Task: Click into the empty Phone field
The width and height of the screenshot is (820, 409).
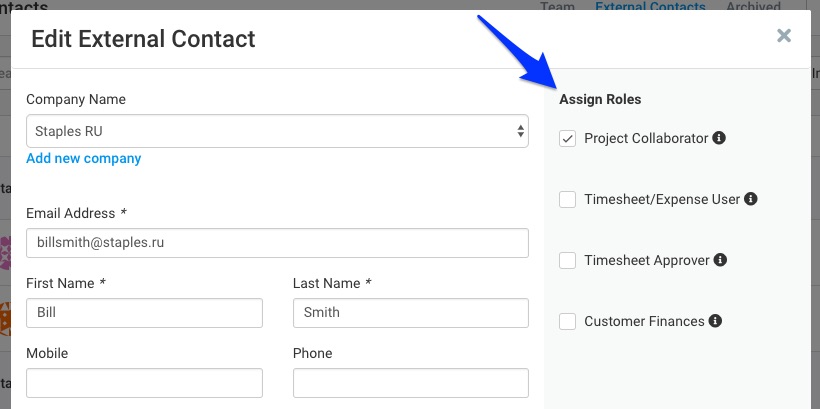Action: tap(411, 383)
